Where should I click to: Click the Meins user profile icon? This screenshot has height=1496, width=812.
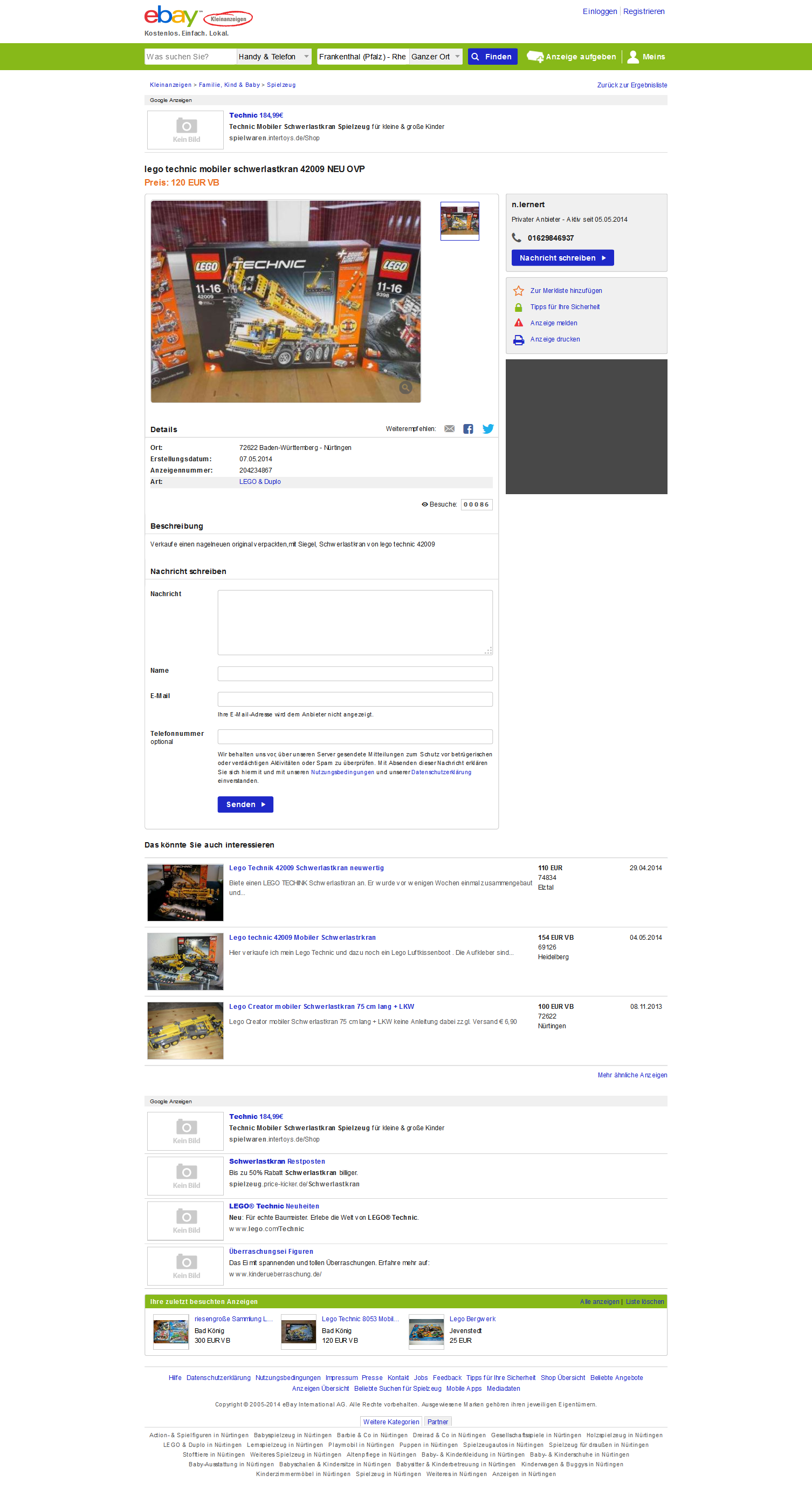(x=633, y=56)
